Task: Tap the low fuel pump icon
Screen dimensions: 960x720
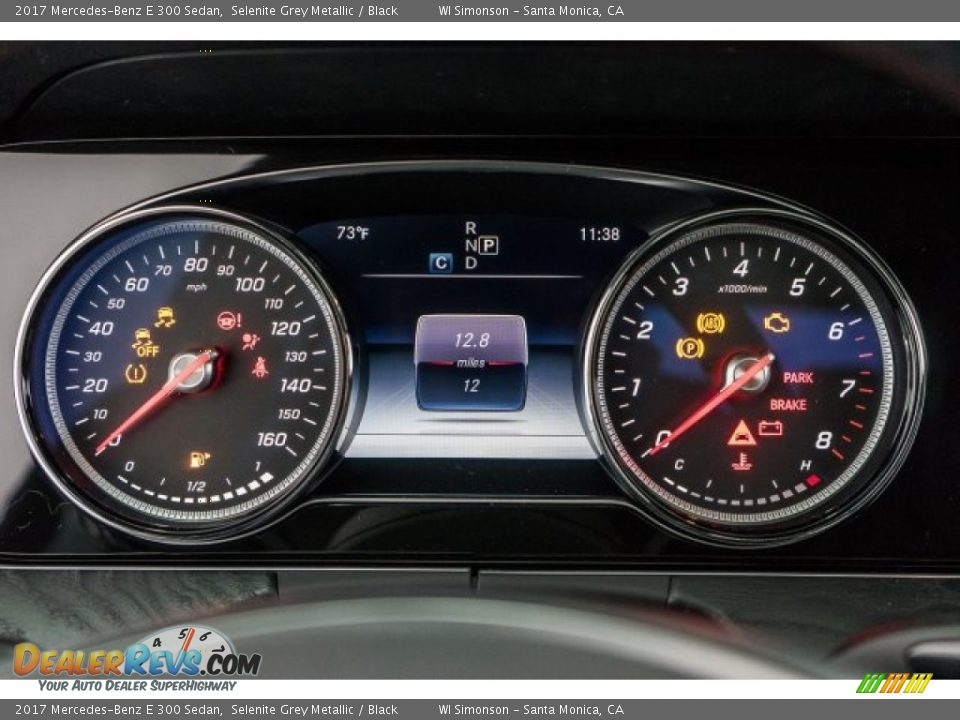Action: 199,460
